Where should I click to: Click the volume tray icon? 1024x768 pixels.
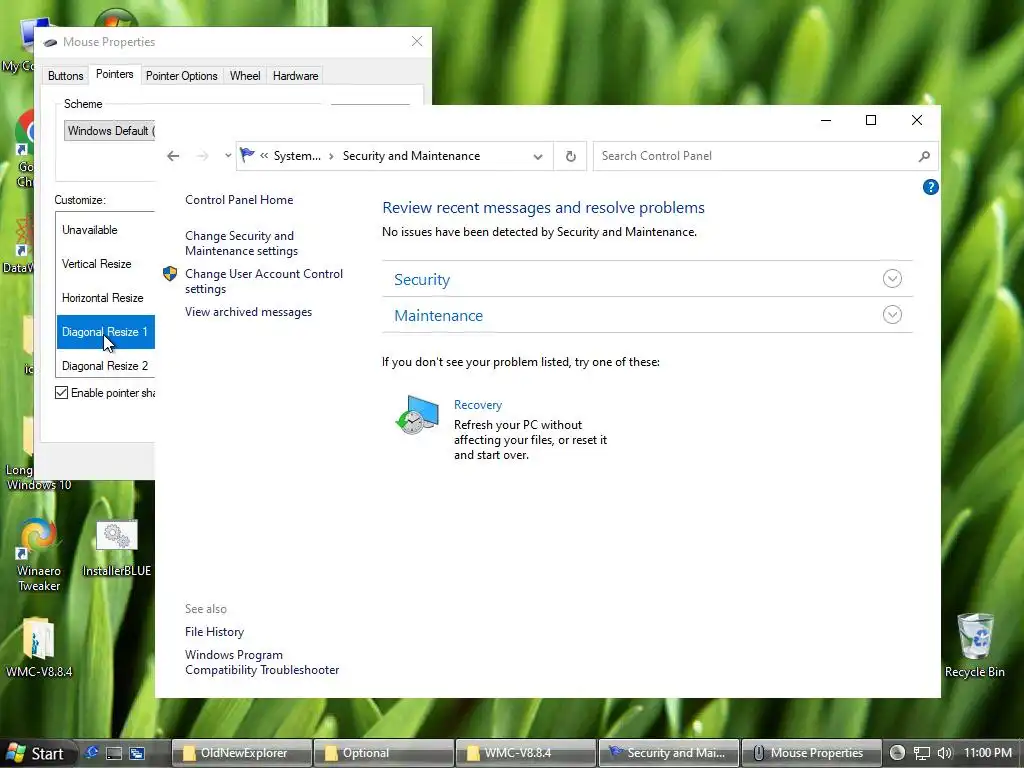[945, 753]
